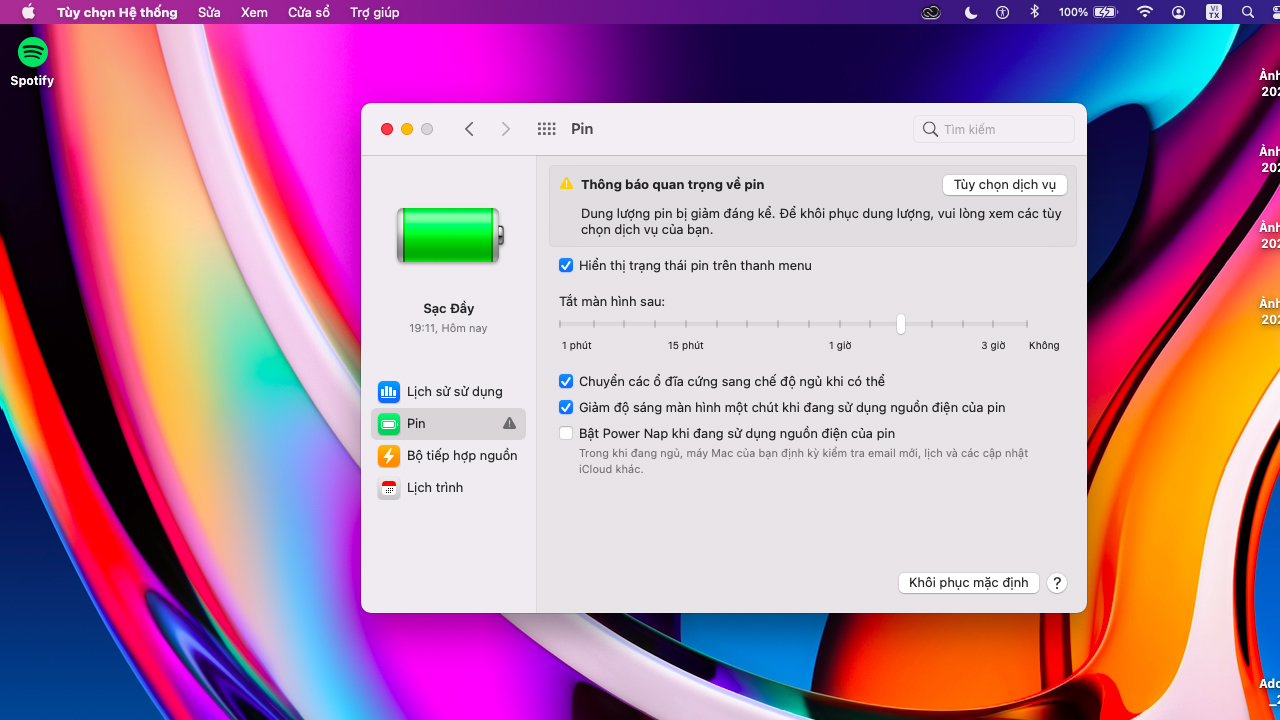Open the Wi-Fi status menu
The height and width of the screenshot is (720, 1280).
pos(1145,12)
